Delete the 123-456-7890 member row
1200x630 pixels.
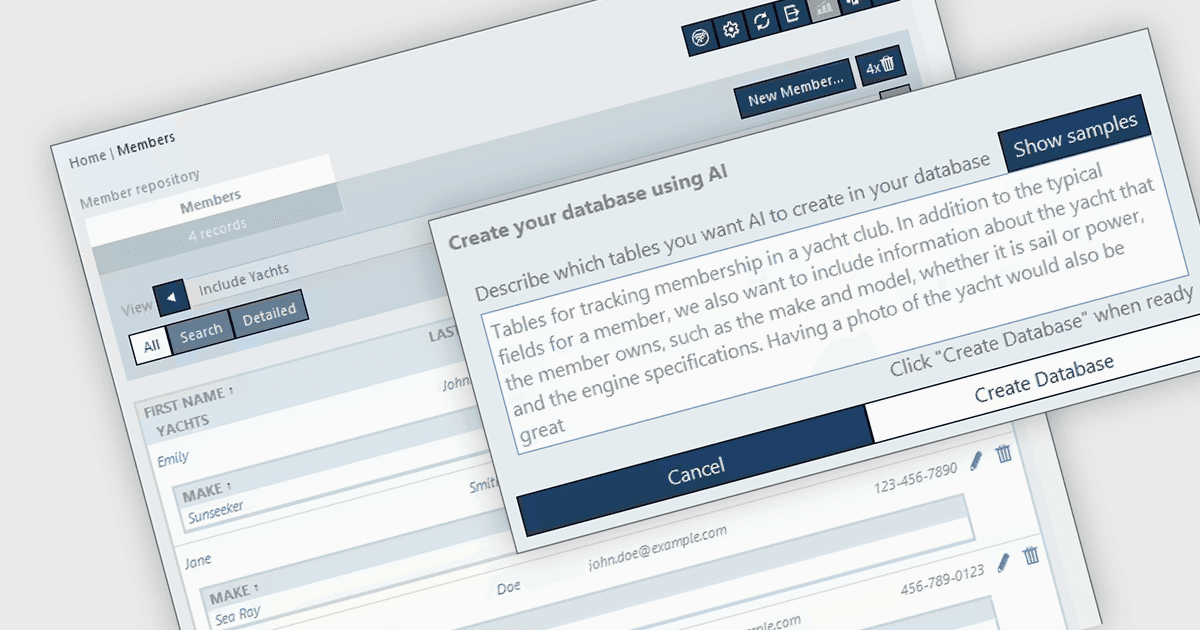(1004, 453)
